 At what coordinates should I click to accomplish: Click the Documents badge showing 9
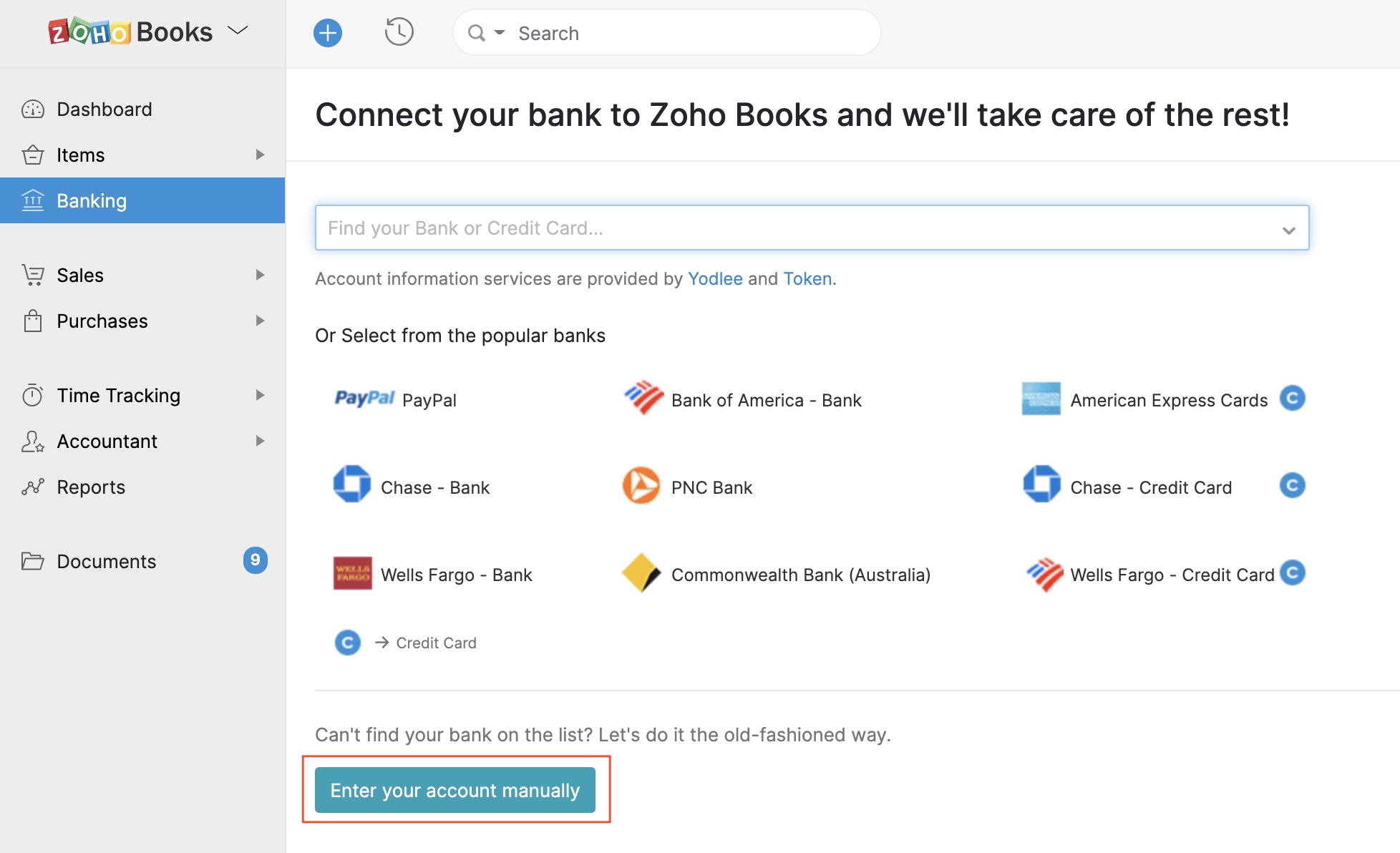coord(256,561)
